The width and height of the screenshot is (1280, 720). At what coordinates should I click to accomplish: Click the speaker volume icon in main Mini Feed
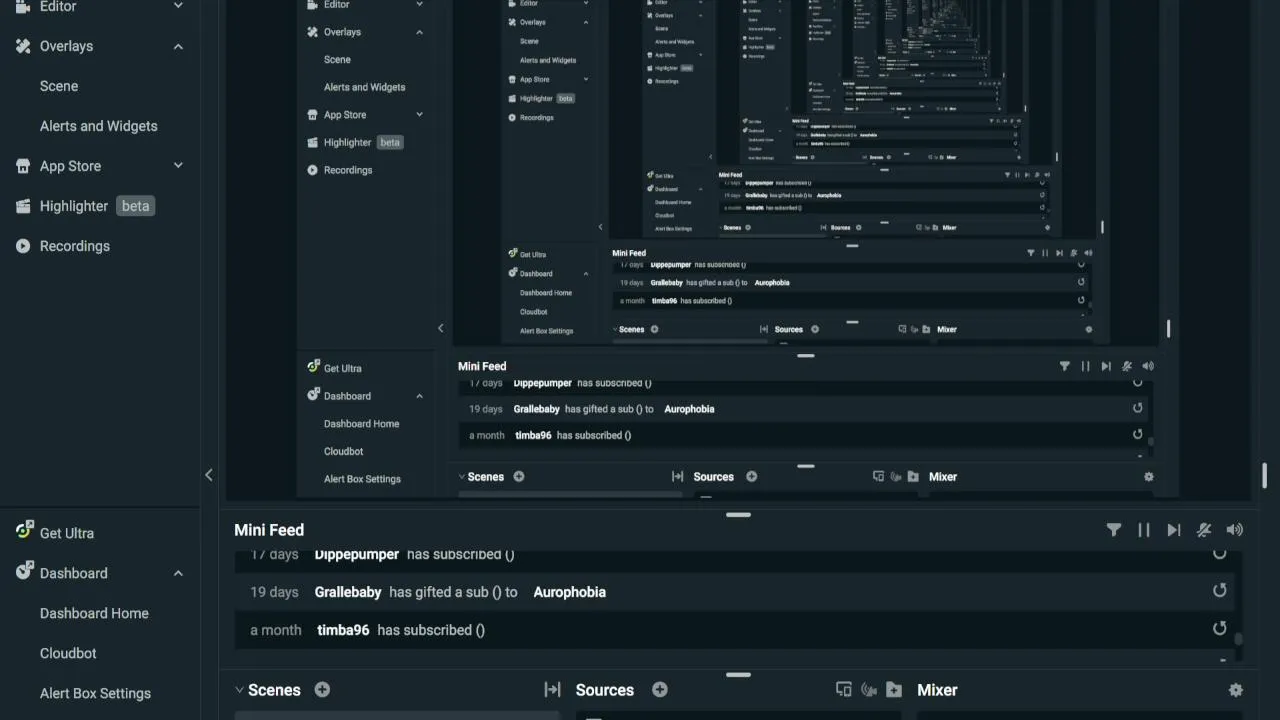[1235, 530]
